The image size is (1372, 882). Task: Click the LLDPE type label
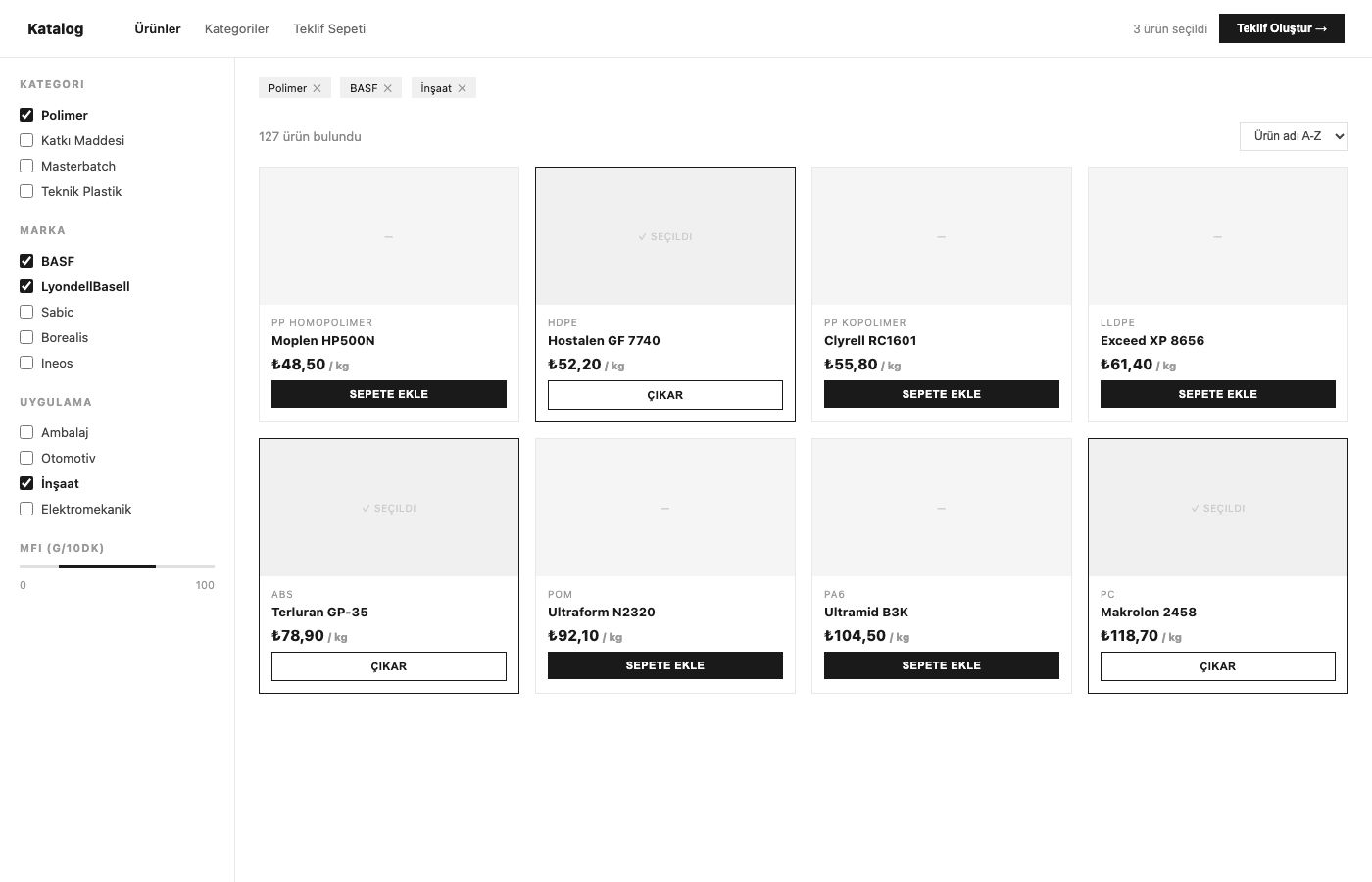coord(1117,322)
